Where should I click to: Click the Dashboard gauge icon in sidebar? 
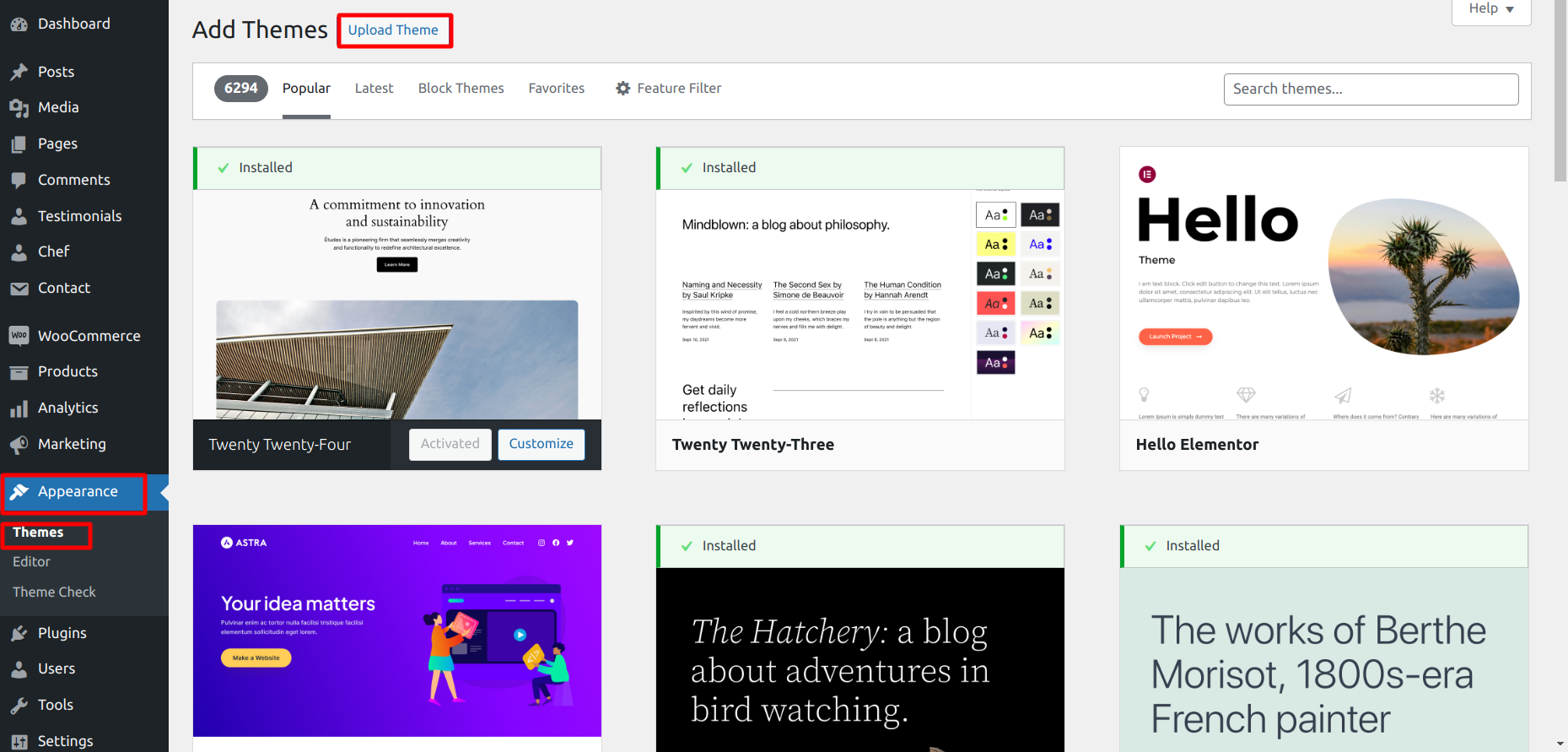pyautogui.click(x=19, y=24)
